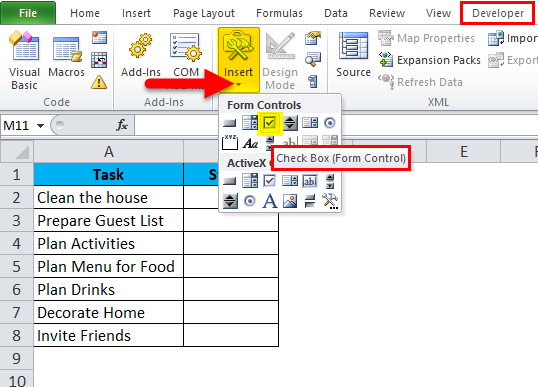Switch to the Insert ribbon tab
Viewport: 538px width, 387px height.
point(136,13)
